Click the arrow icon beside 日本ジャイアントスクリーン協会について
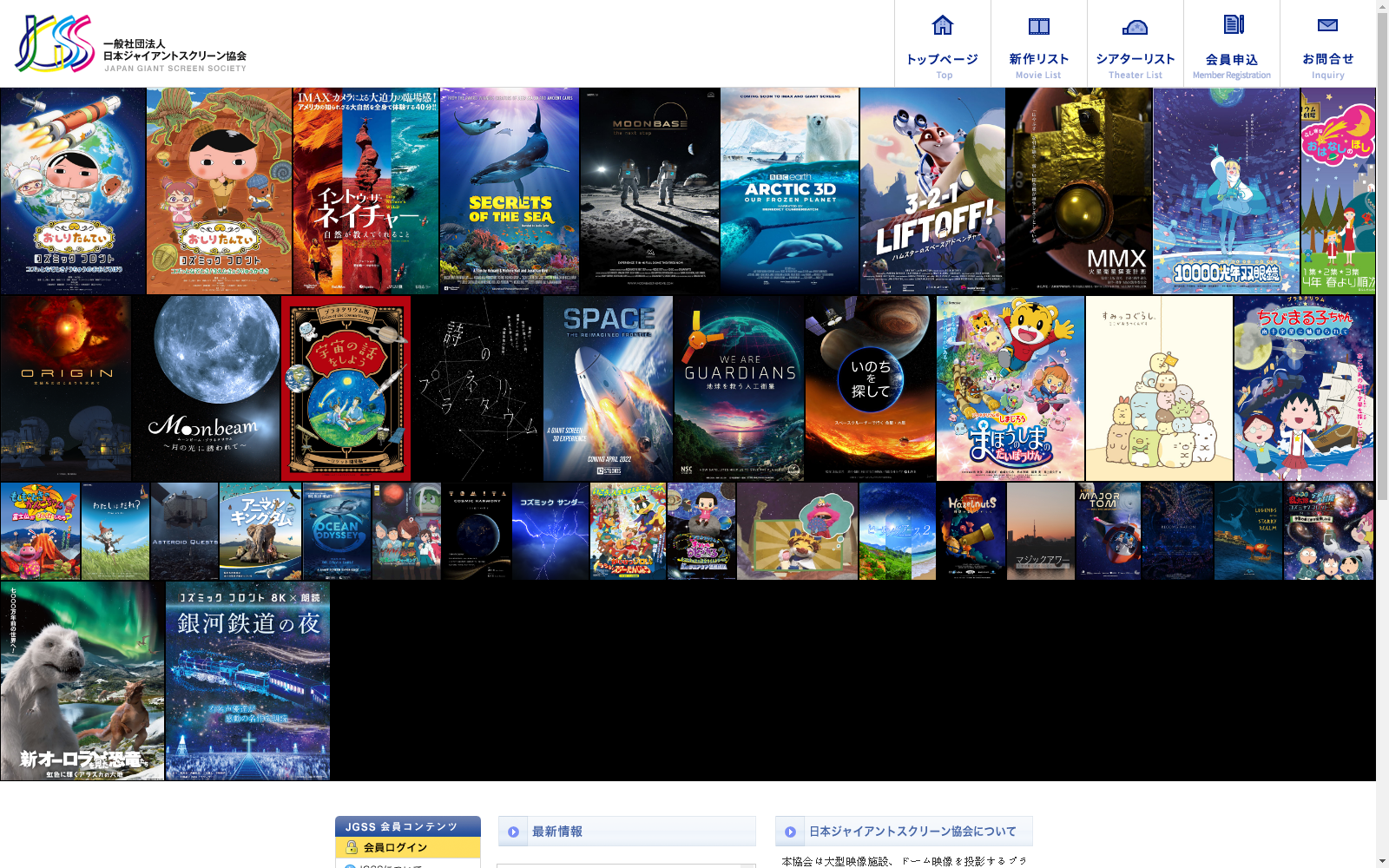Image resolution: width=1389 pixels, height=868 pixels. click(x=790, y=832)
